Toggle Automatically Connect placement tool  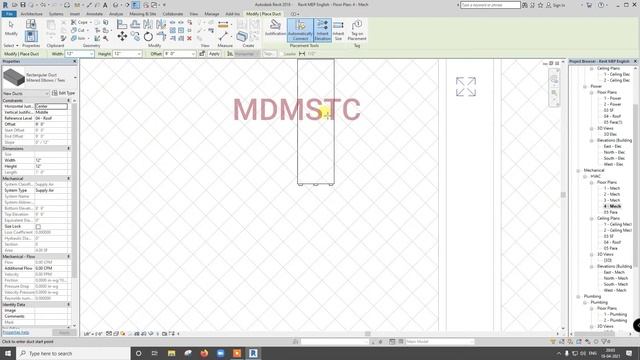click(x=300, y=30)
